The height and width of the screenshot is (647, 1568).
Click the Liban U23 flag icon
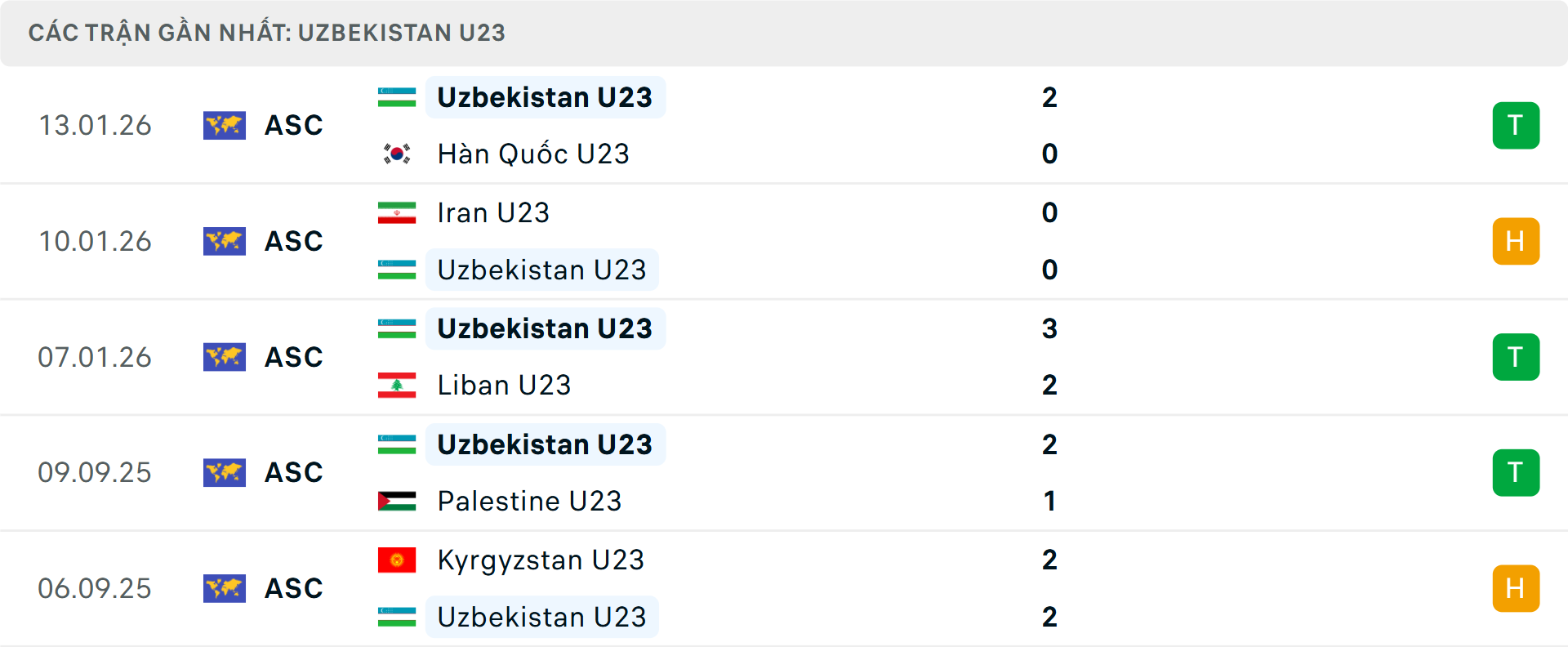(397, 385)
